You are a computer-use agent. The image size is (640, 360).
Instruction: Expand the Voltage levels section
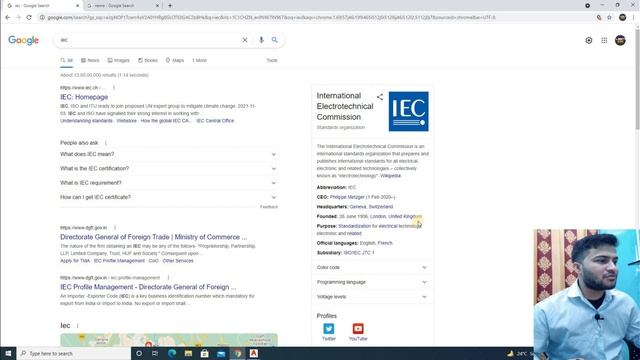click(372, 297)
